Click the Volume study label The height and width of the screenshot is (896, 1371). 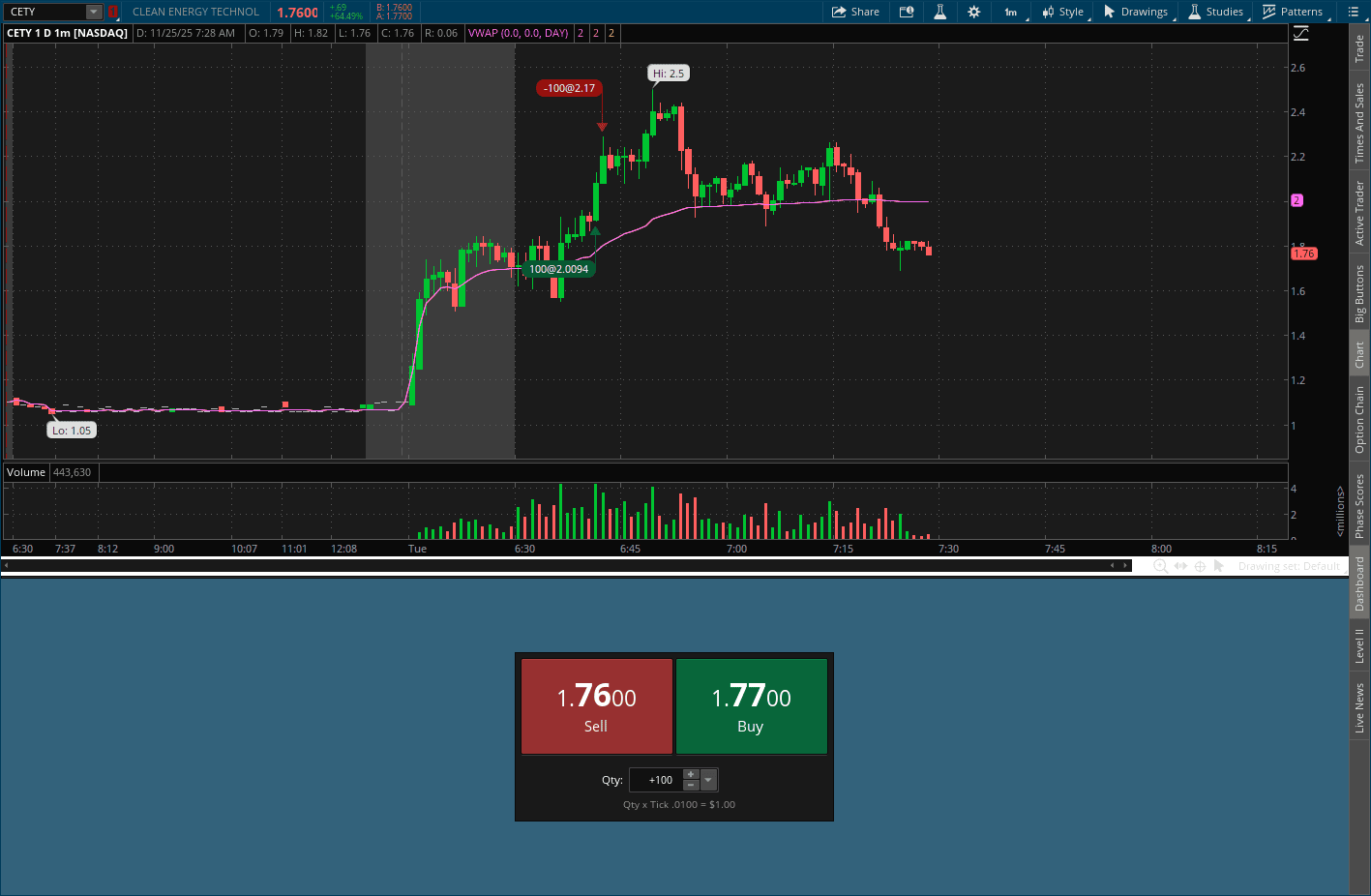[26, 472]
